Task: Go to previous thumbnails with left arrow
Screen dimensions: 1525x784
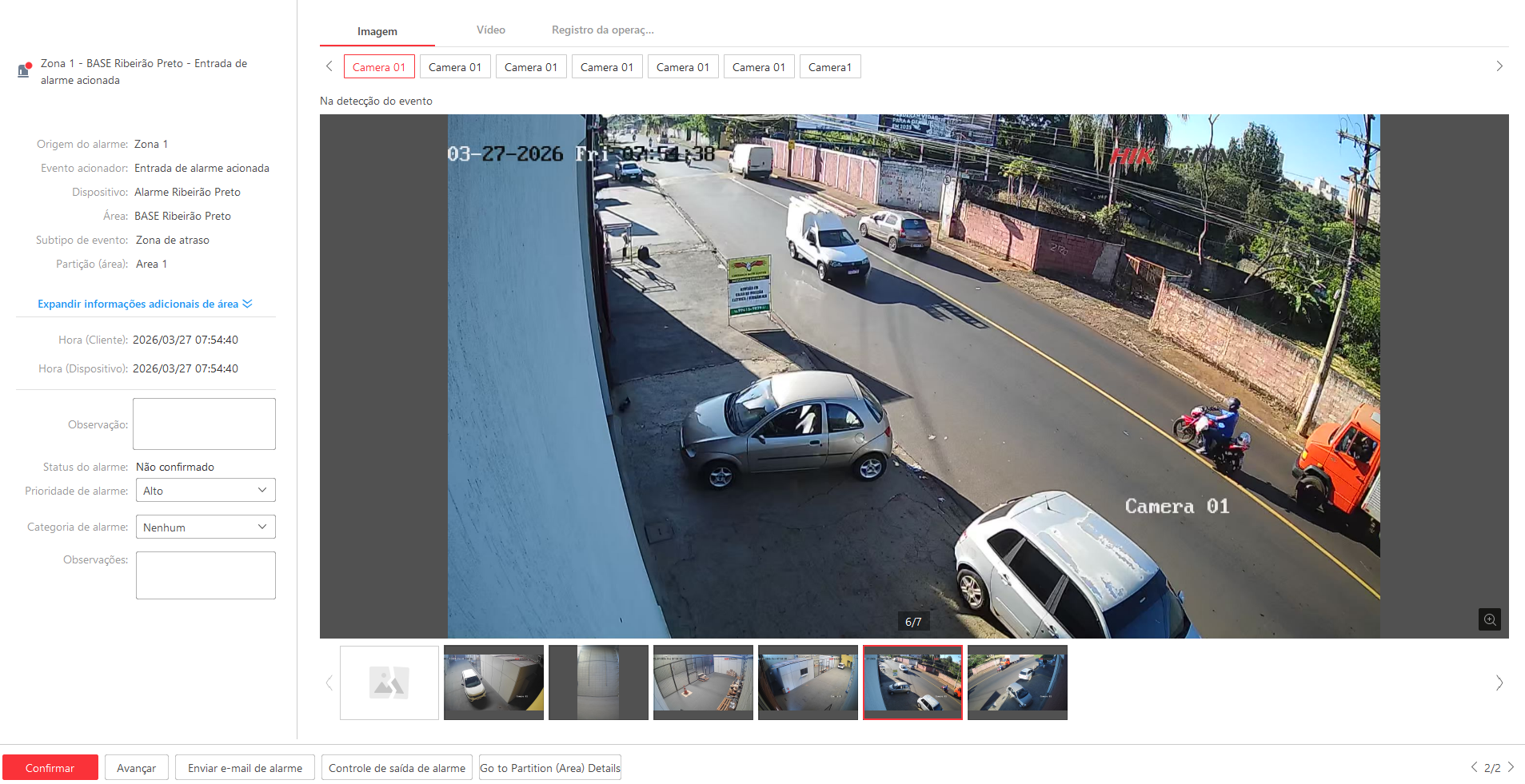Action: pos(329,683)
